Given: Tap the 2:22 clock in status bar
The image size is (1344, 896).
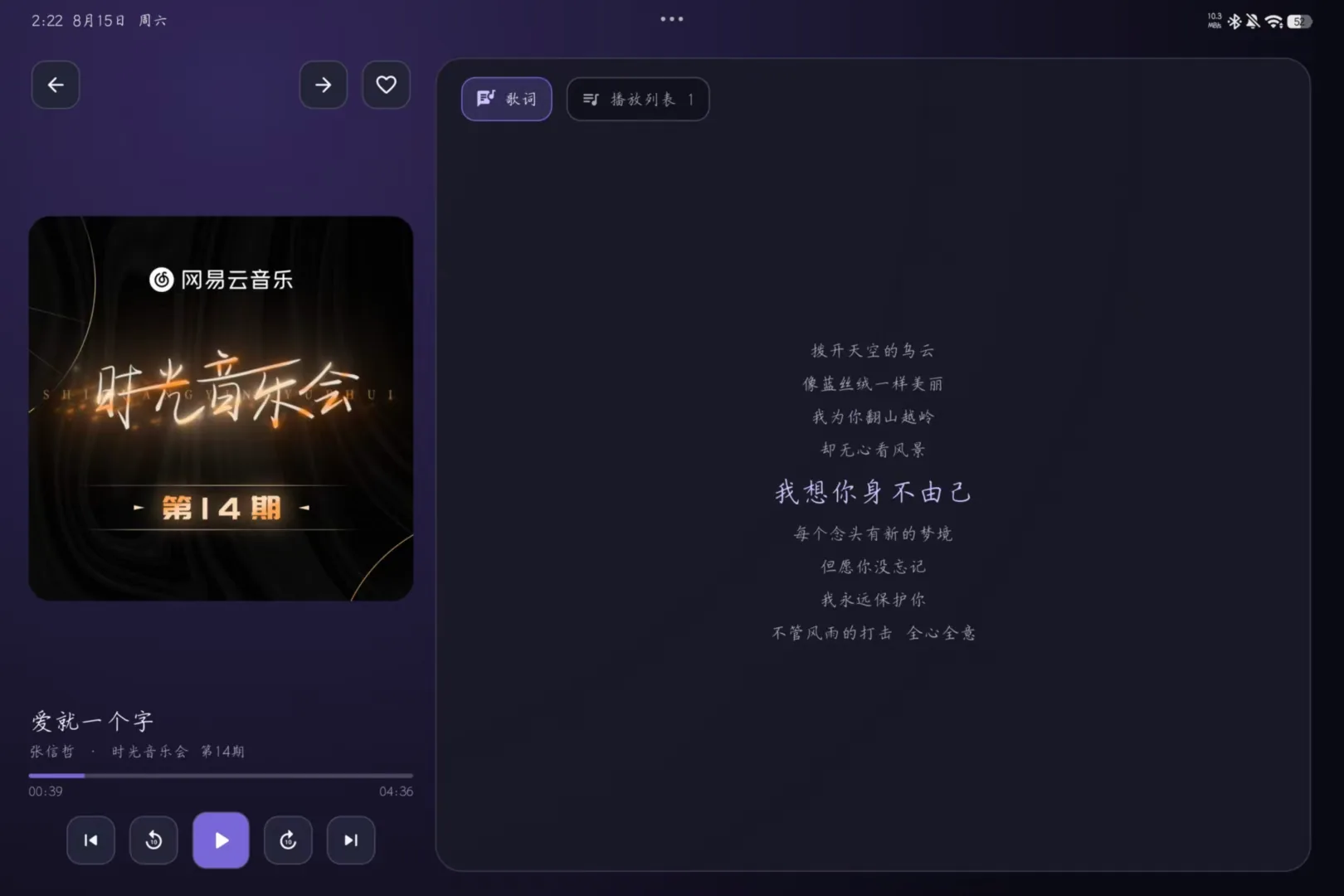Looking at the screenshot, I should pos(46,21).
